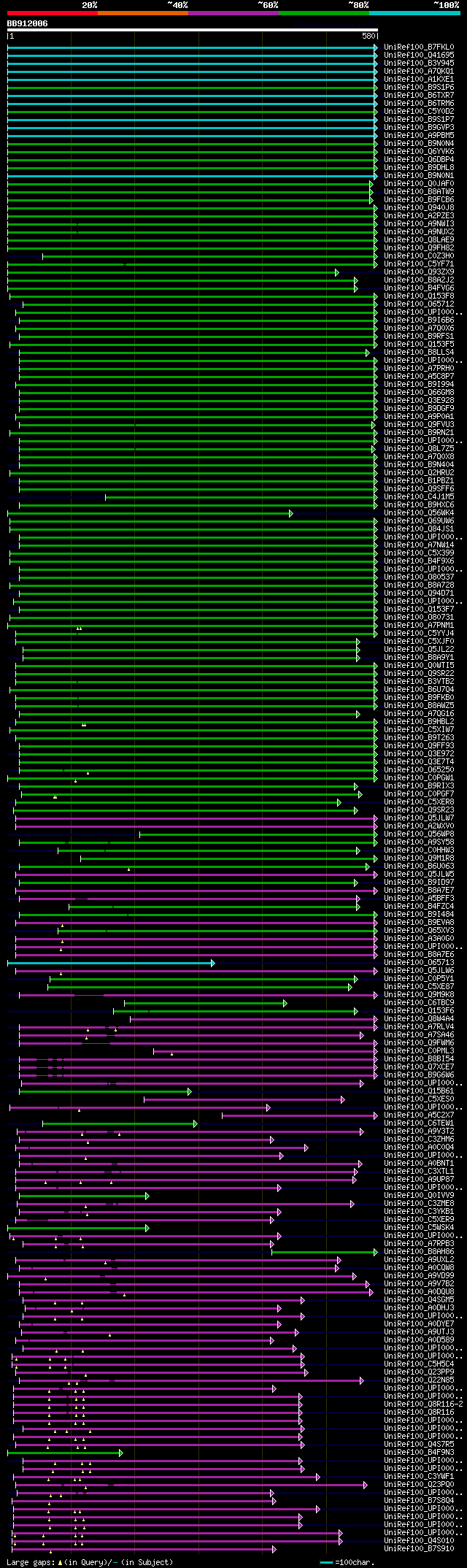Click the red 20% identity legend bar
The width and height of the screenshot is (467, 1568).
tap(52, 13)
